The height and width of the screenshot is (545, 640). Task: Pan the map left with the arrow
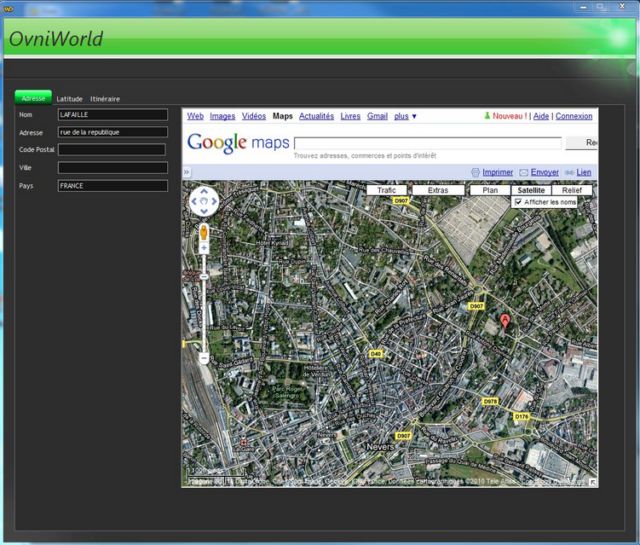point(194,201)
